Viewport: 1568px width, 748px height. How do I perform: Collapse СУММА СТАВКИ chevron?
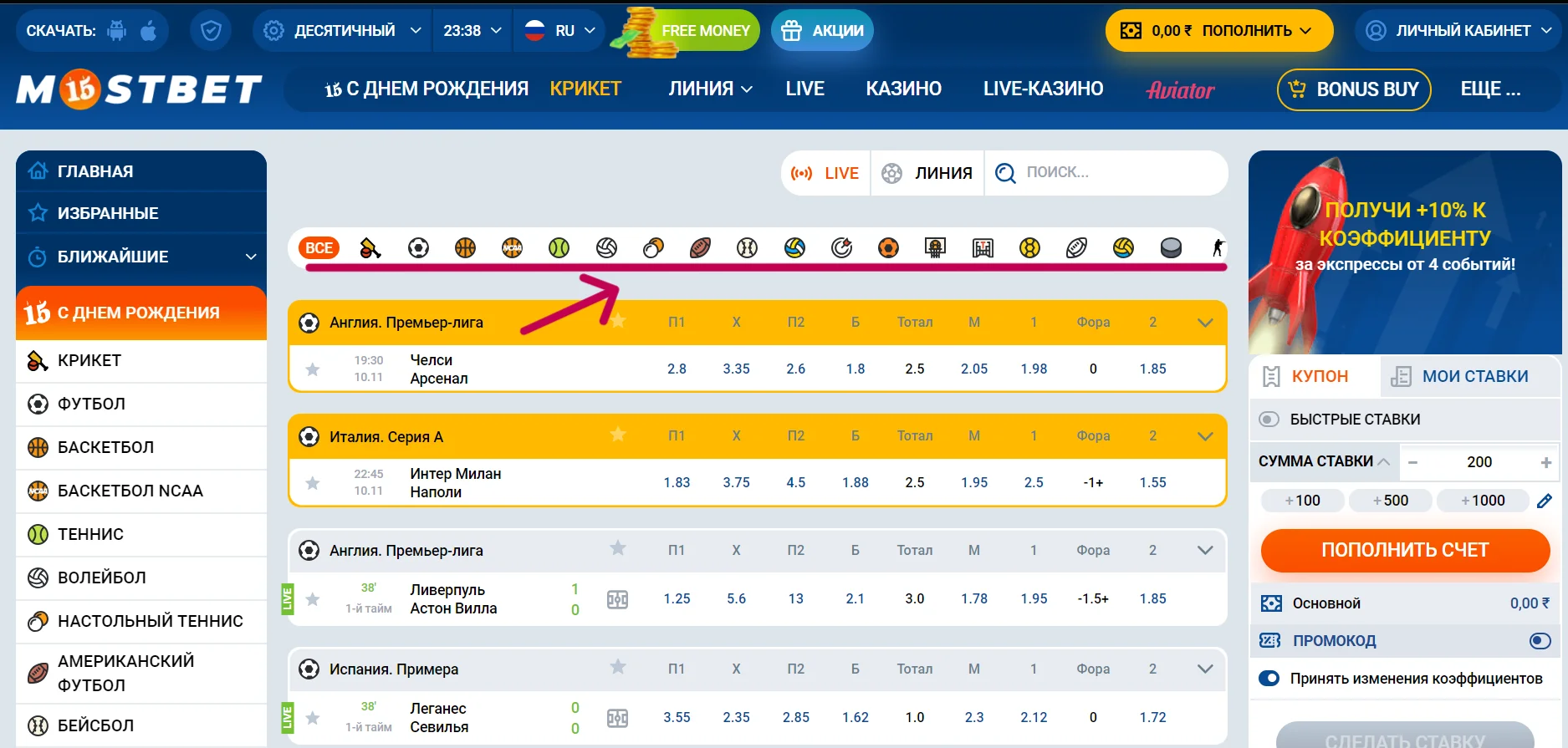(1384, 461)
